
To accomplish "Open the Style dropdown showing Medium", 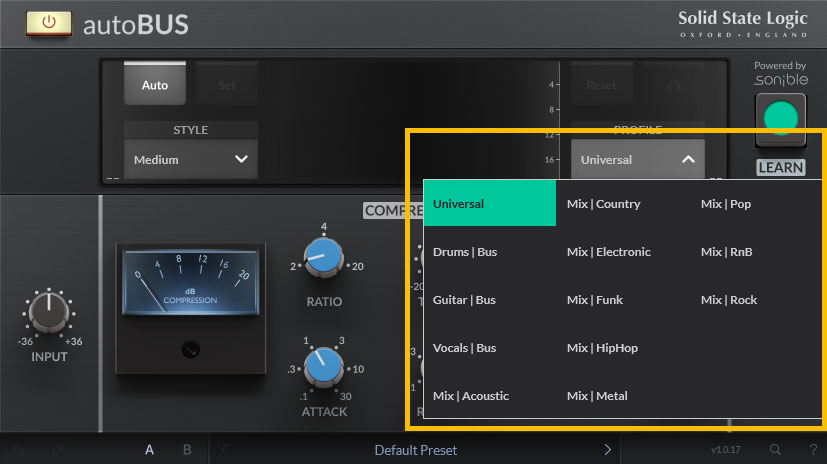I will 190,159.
